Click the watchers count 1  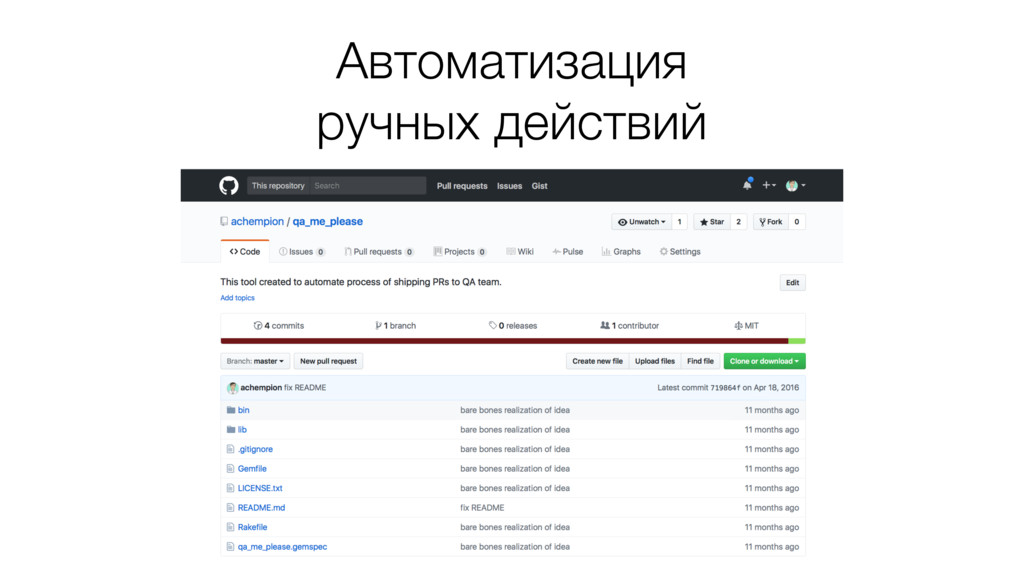679,222
